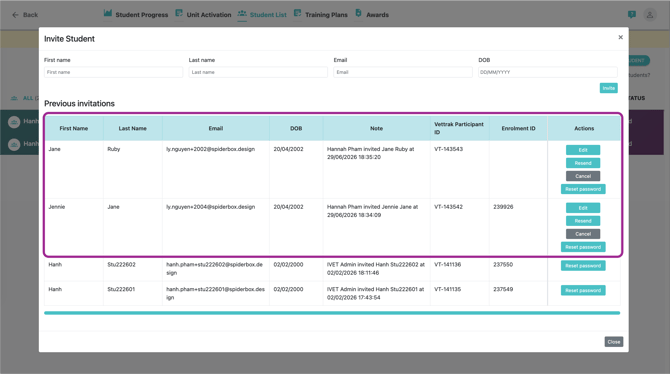Click the Vettrak Participant ID header
This screenshot has height=374, width=670.
click(459, 128)
